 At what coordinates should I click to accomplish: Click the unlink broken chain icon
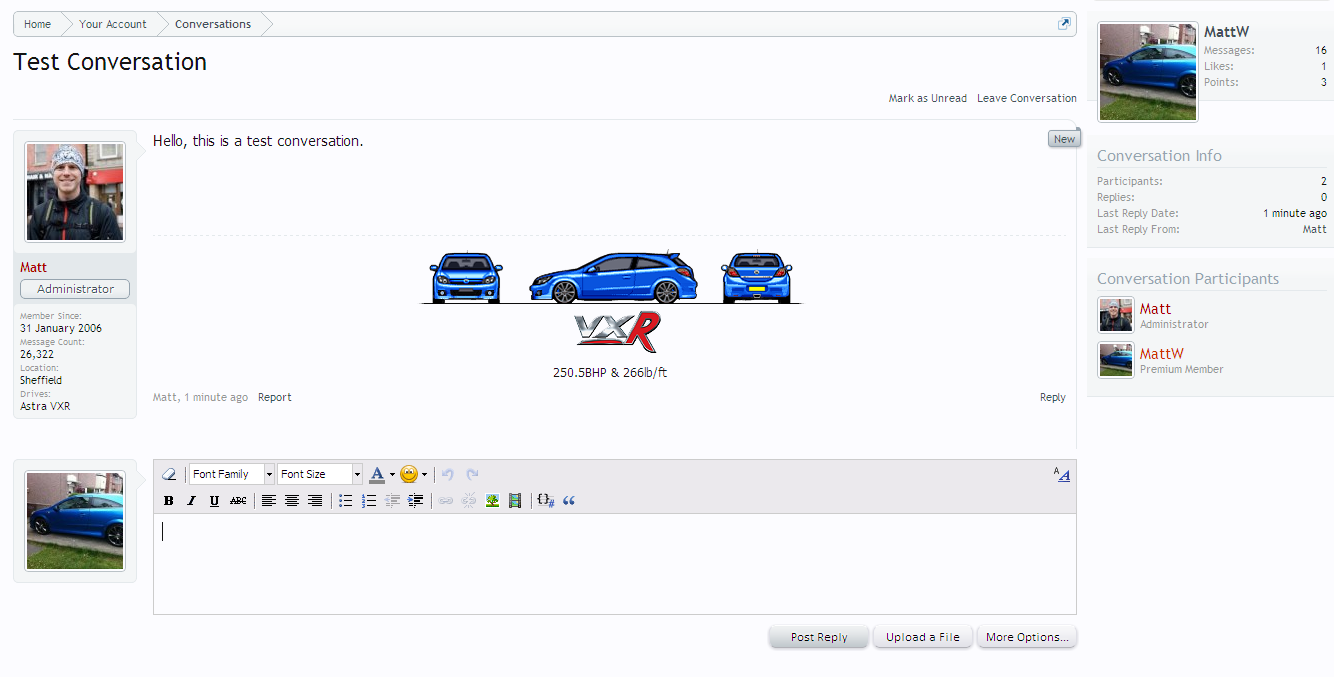(x=469, y=501)
